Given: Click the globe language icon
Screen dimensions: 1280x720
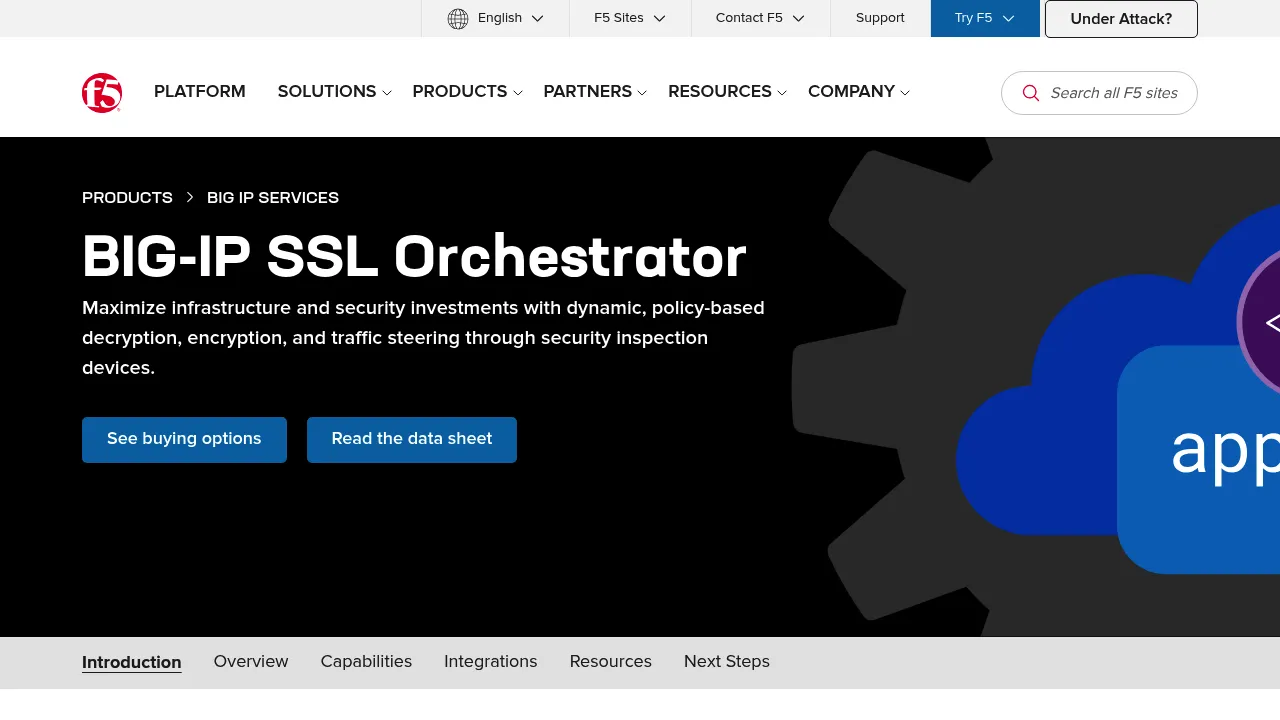Looking at the screenshot, I should (x=458, y=18).
